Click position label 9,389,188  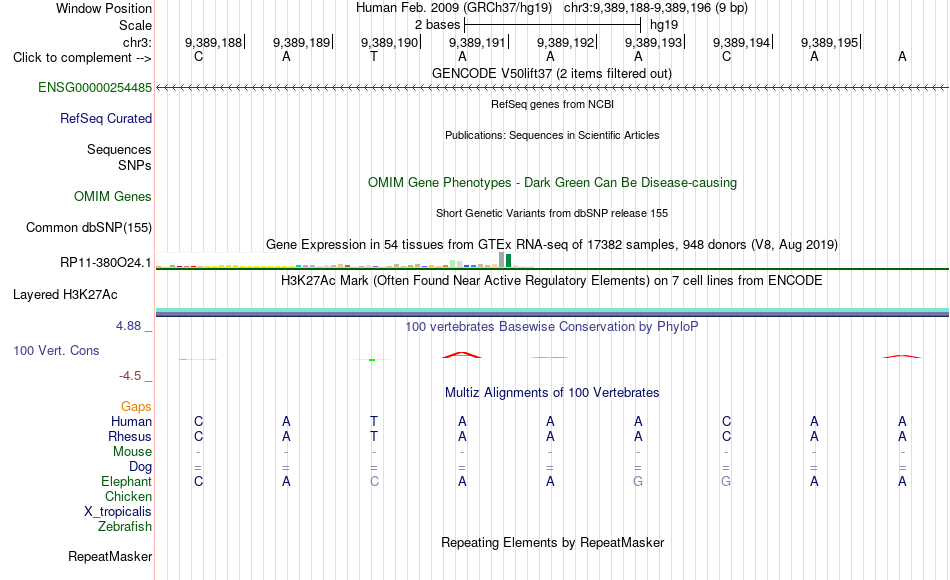pyautogui.click(x=213, y=42)
